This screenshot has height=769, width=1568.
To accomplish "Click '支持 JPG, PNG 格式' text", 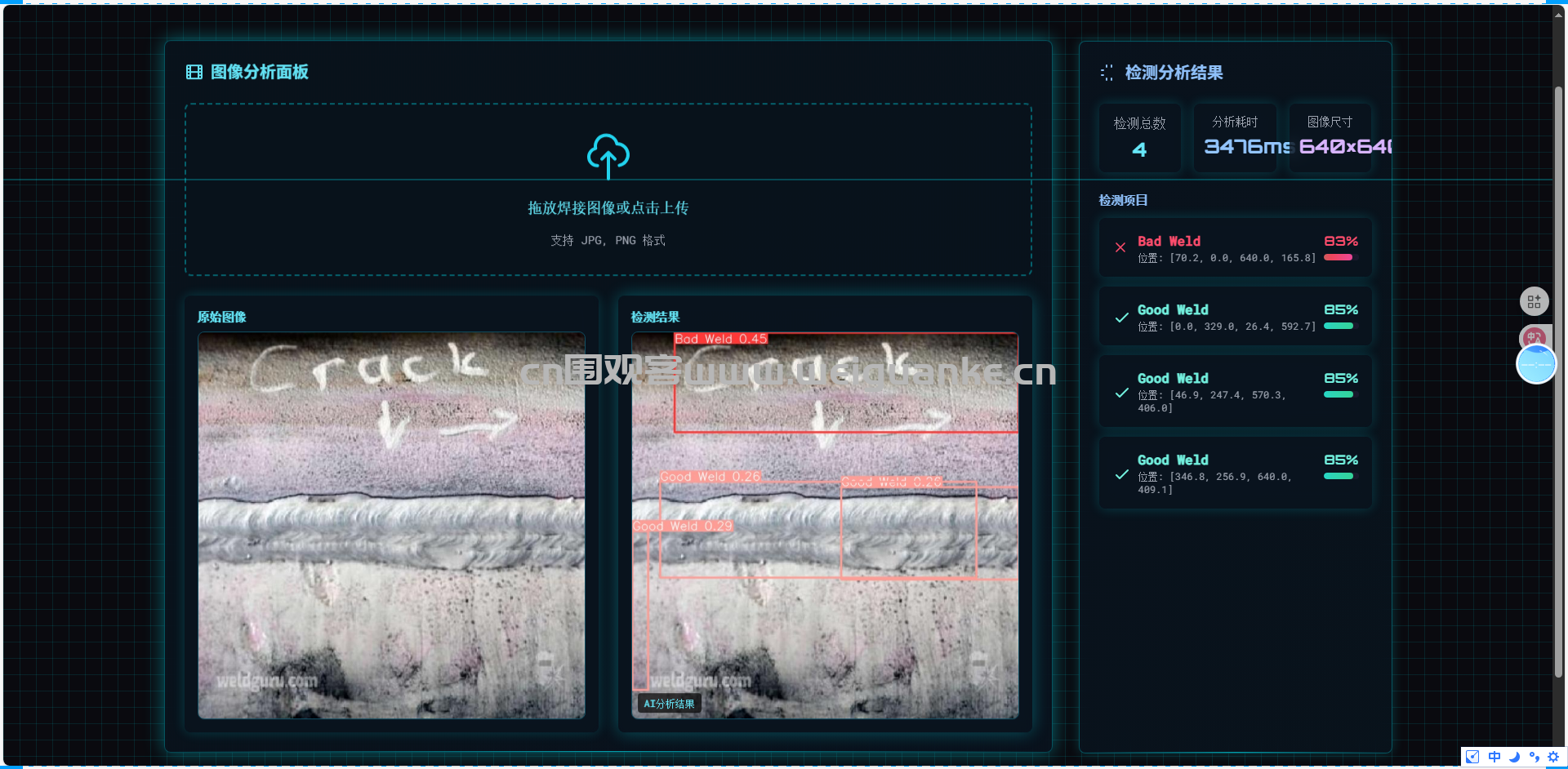I will (x=608, y=240).
